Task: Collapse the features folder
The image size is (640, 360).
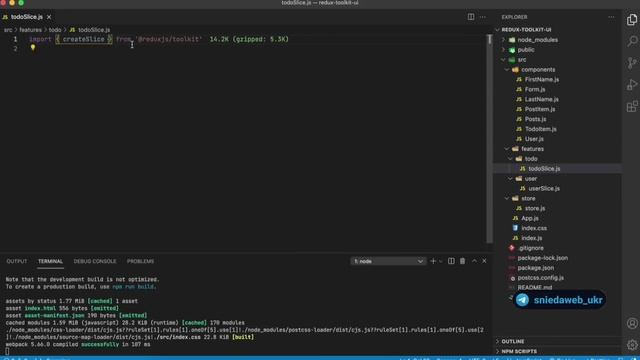Action: (558, 149)
